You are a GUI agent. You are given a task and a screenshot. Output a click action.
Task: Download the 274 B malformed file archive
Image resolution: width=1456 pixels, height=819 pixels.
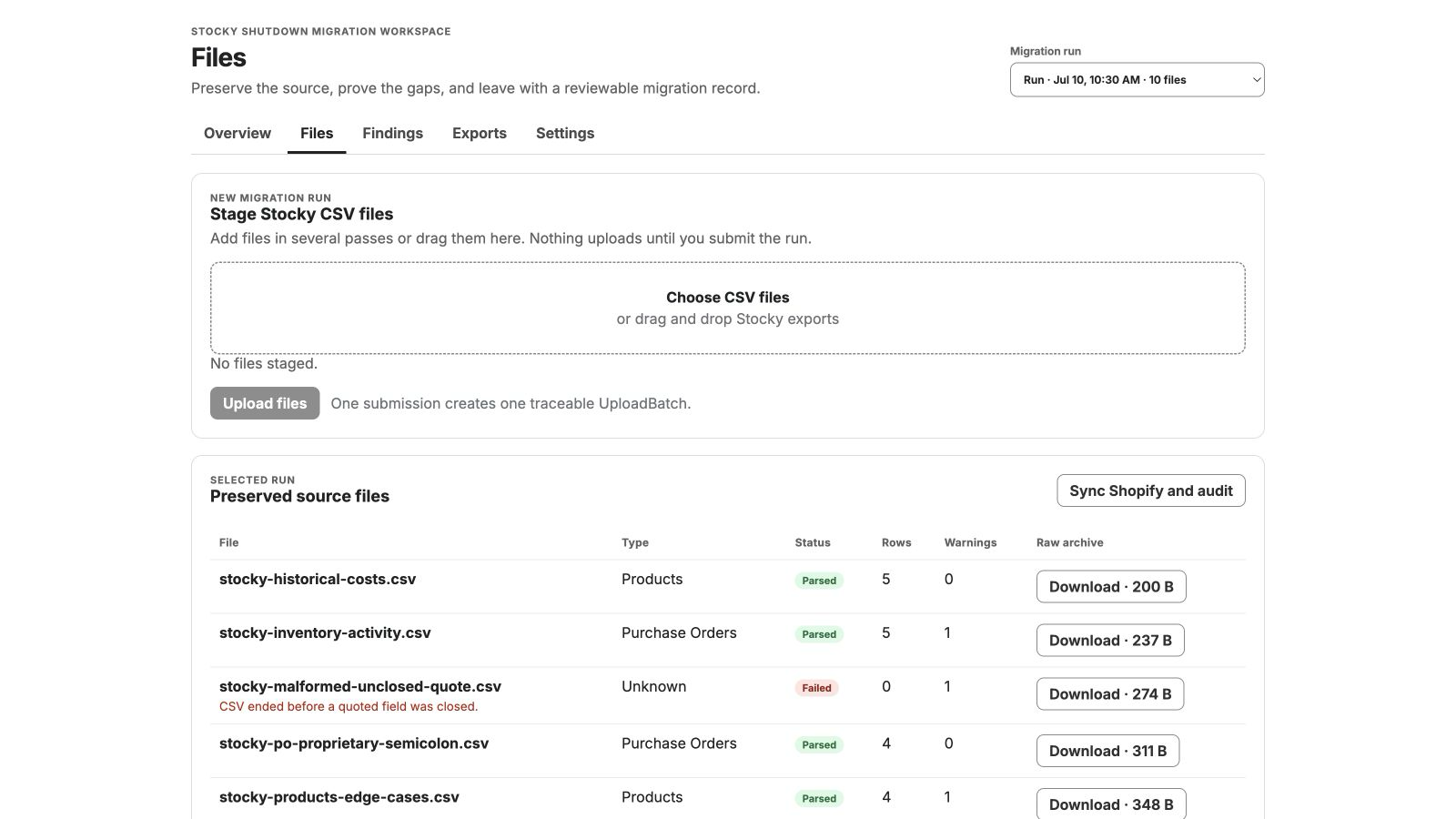1110,693
